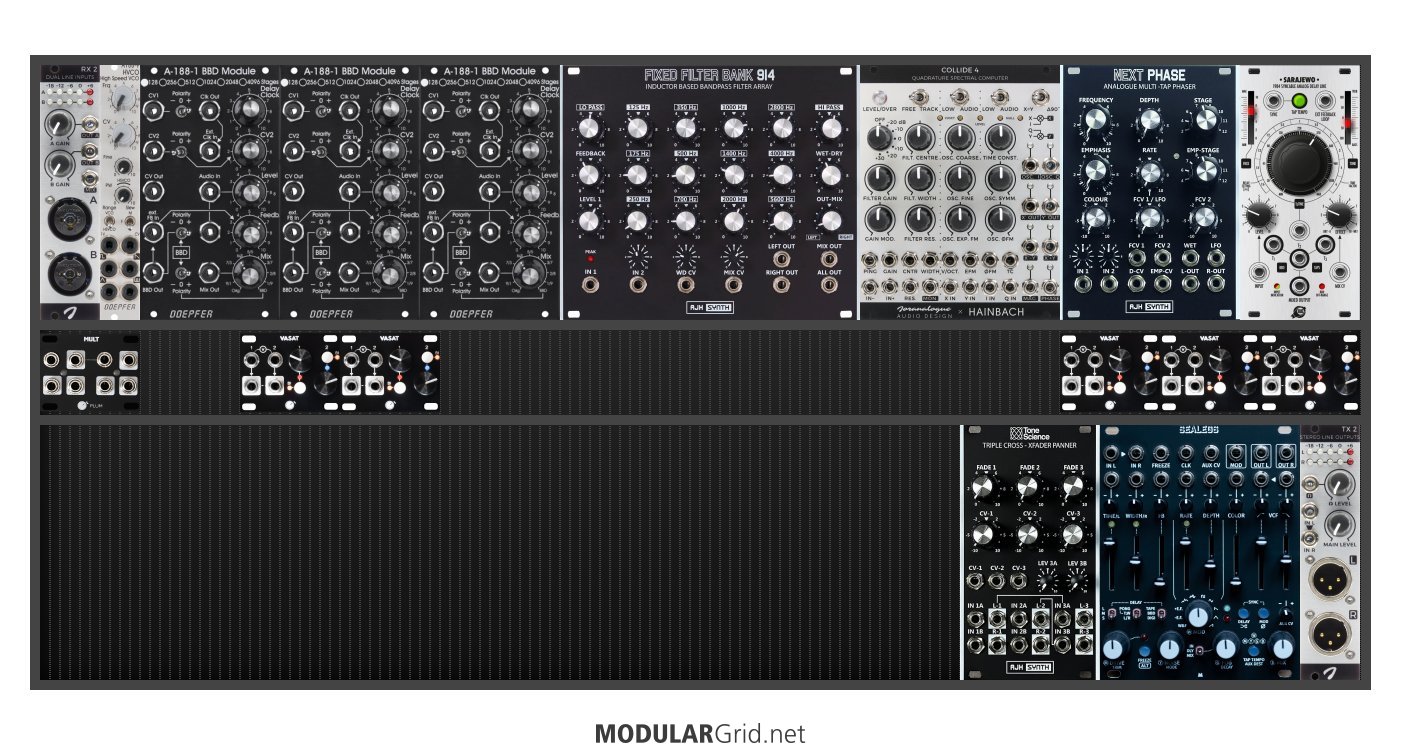Click the FILT. CENTRE knob on Collide 4

[920, 137]
